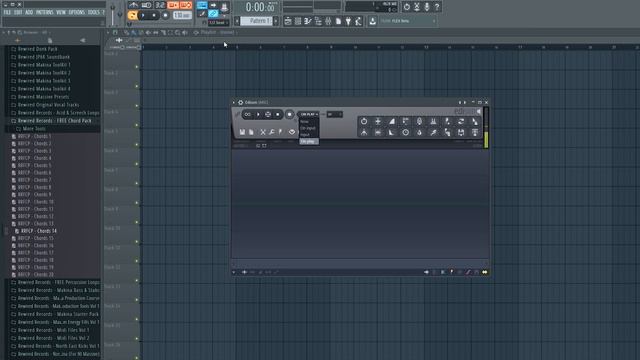Screen dimensions: 640x360
Task: Click Edison scissors edit tool icon
Action: 263,132
